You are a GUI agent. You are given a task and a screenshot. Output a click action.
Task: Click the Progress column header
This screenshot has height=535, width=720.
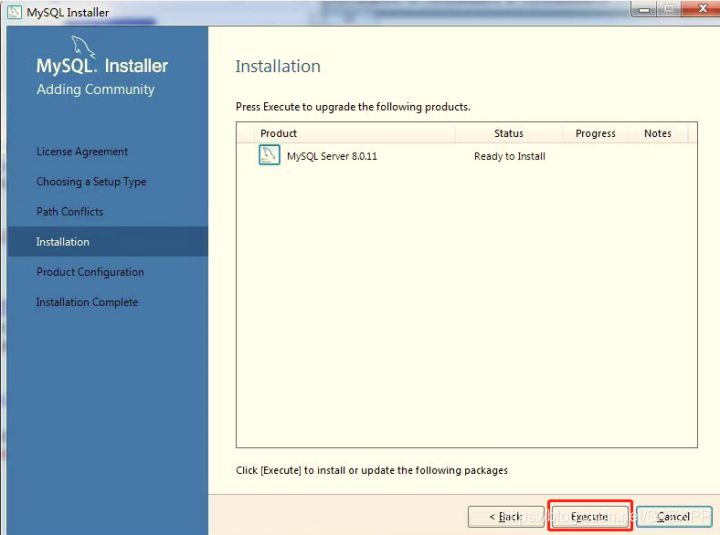coord(595,133)
